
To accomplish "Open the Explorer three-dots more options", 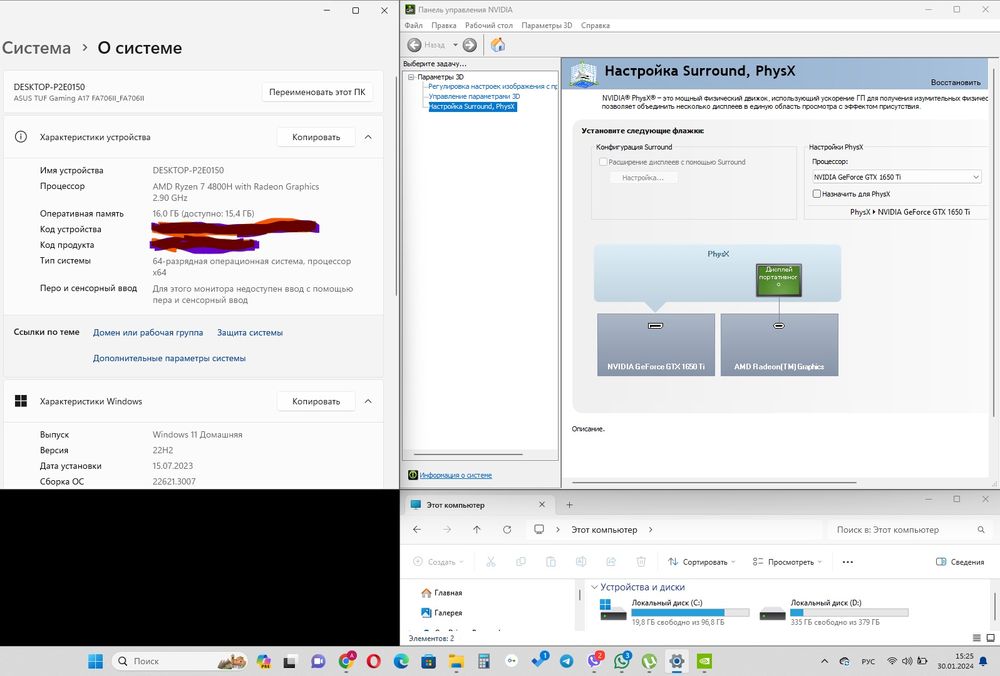I will pos(848,562).
